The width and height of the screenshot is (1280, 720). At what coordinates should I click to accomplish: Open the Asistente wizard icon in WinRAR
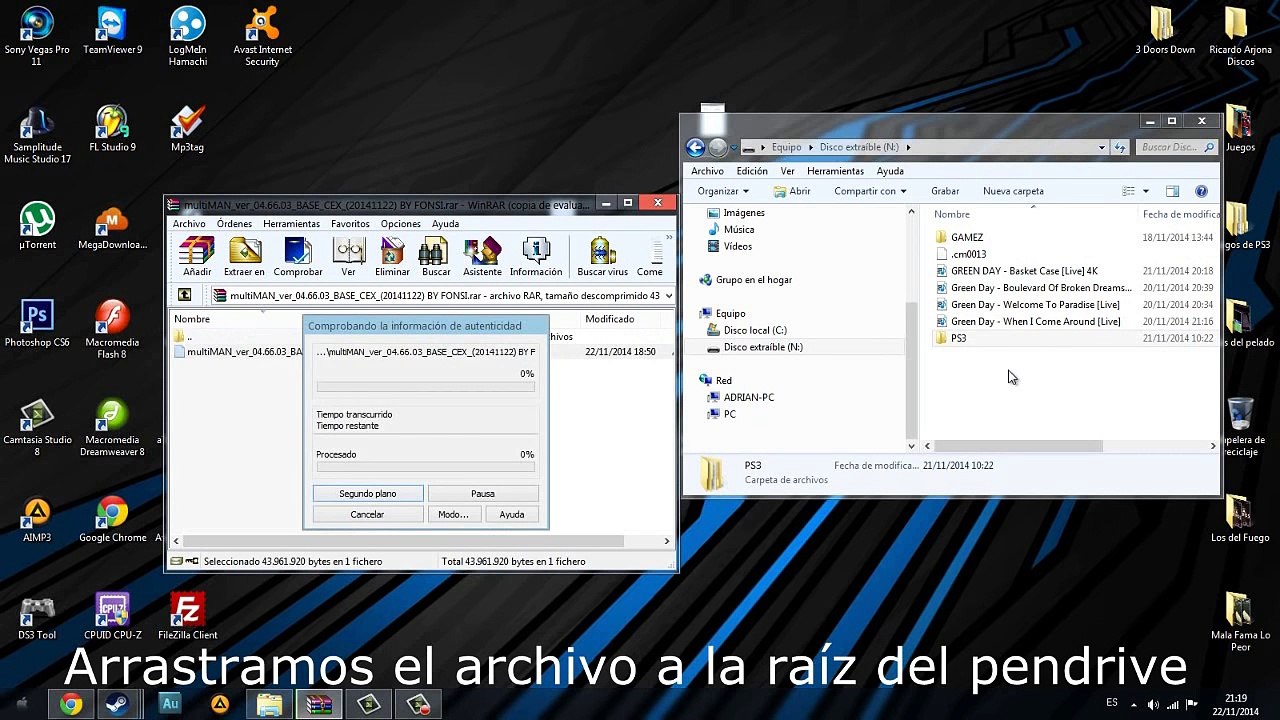482,257
